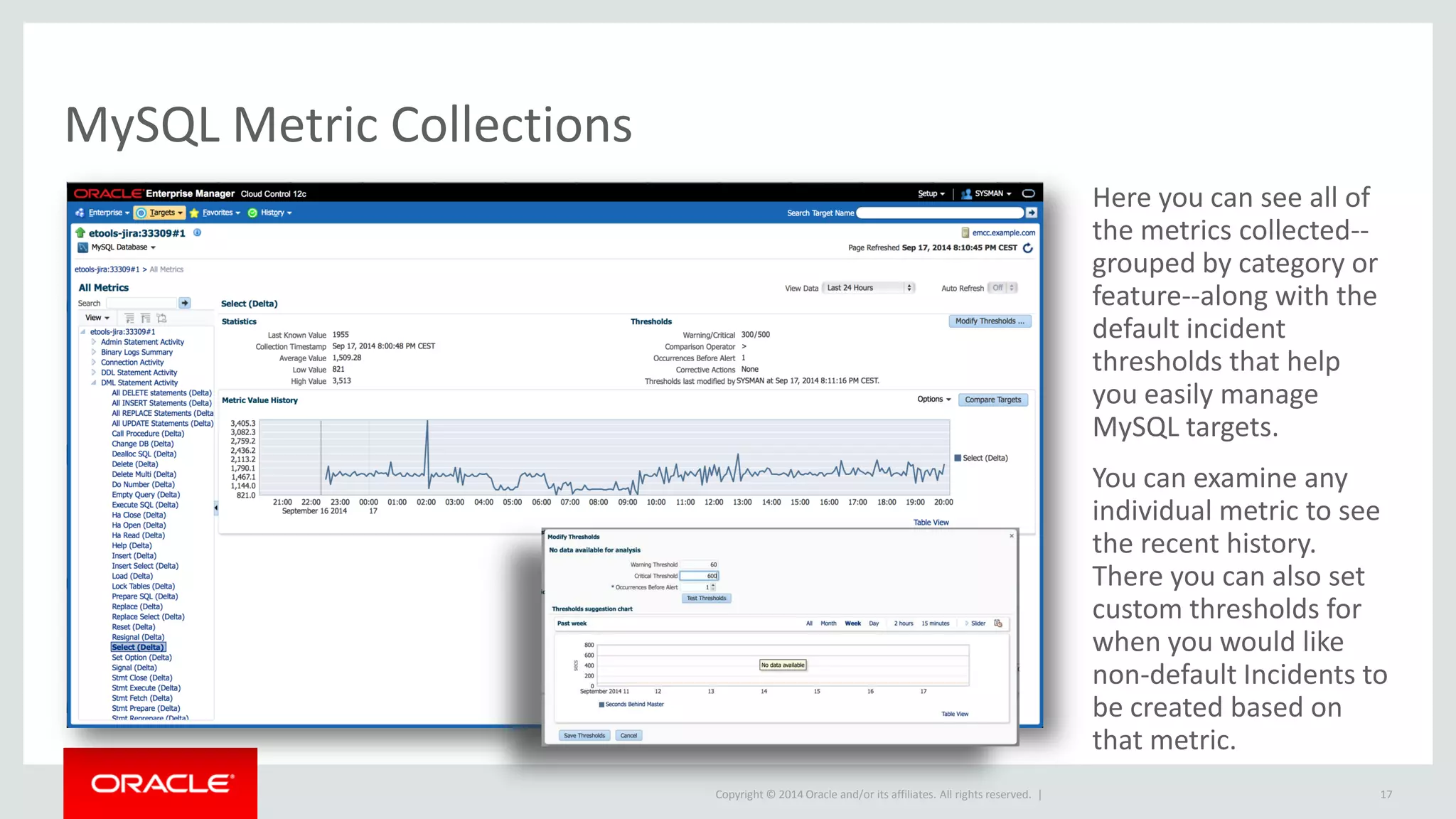Open the Auto Refresh Off dropdown
1456x819 pixels.
(1003, 288)
